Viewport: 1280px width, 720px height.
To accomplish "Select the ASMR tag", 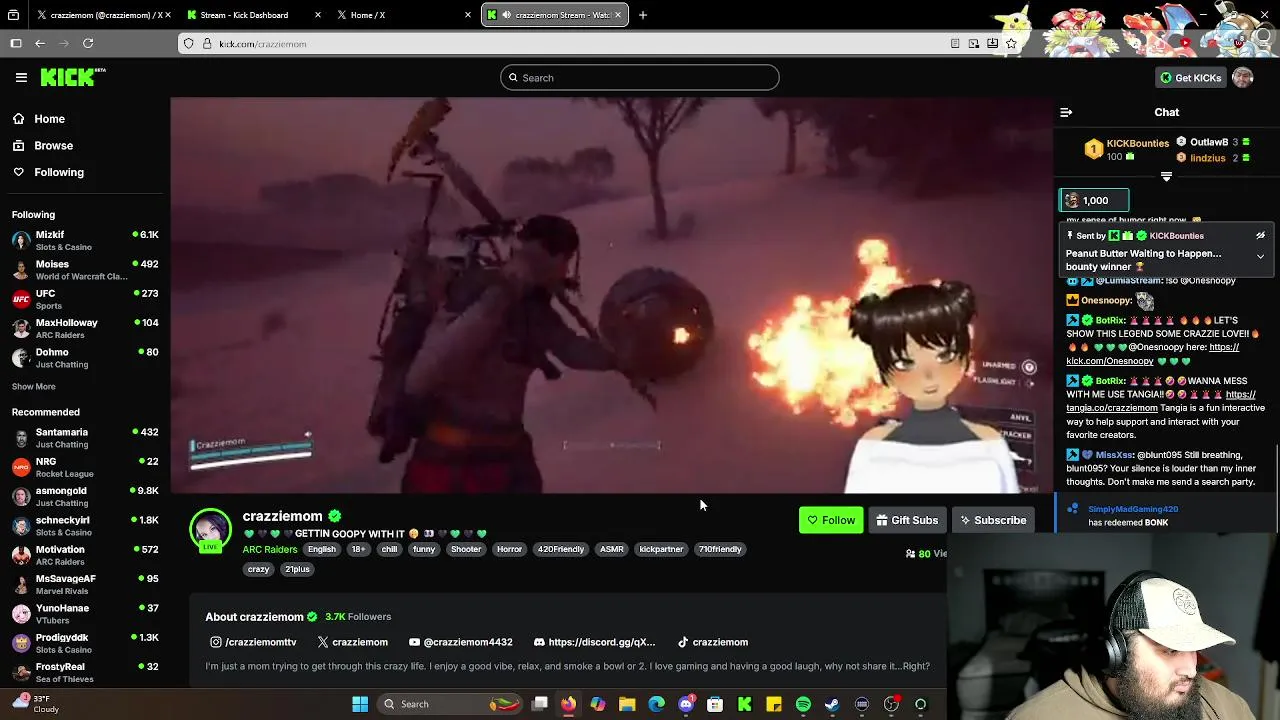I will pyautogui.click(x=612, y=549).
